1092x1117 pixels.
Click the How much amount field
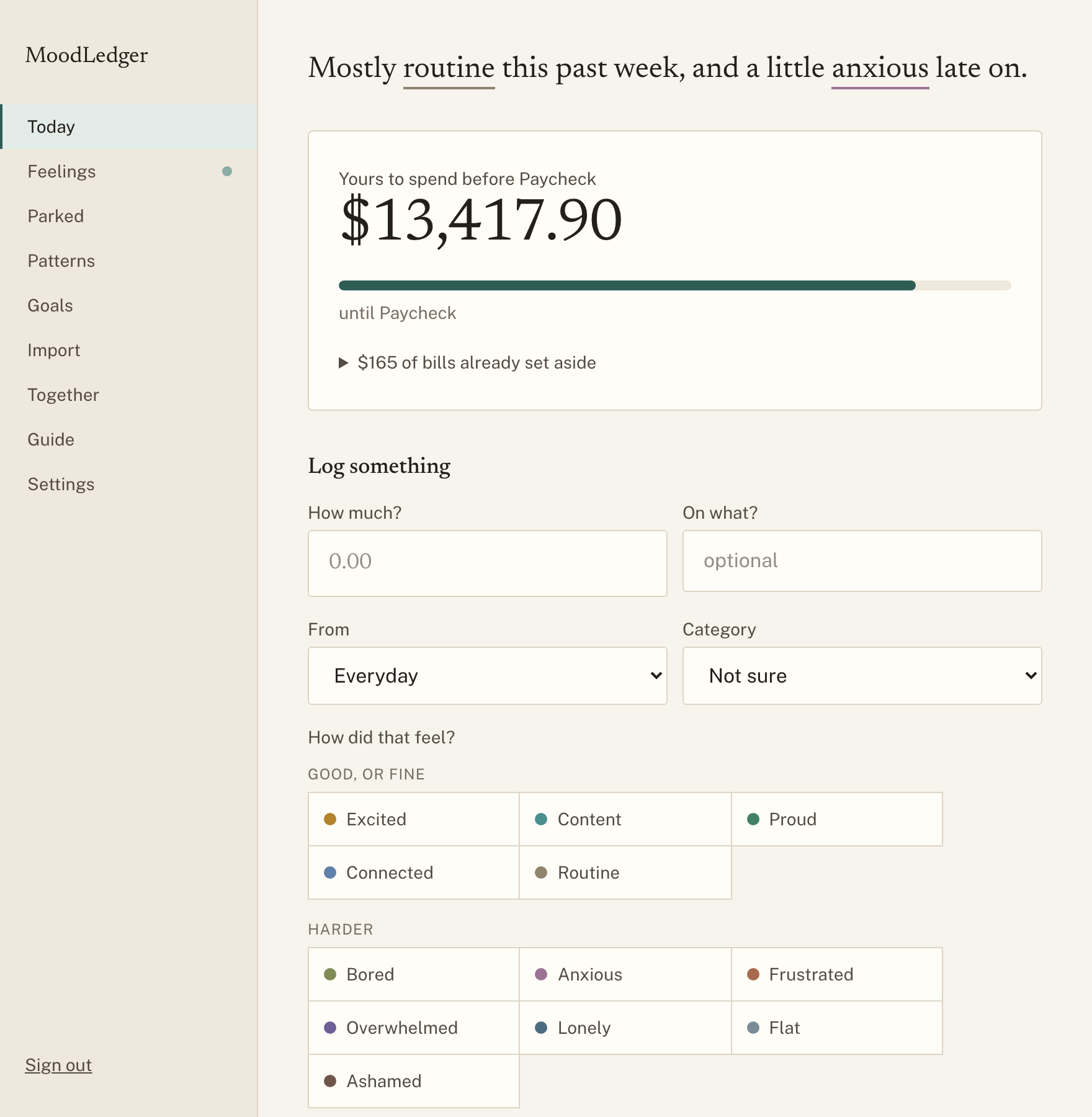[488, 563]
